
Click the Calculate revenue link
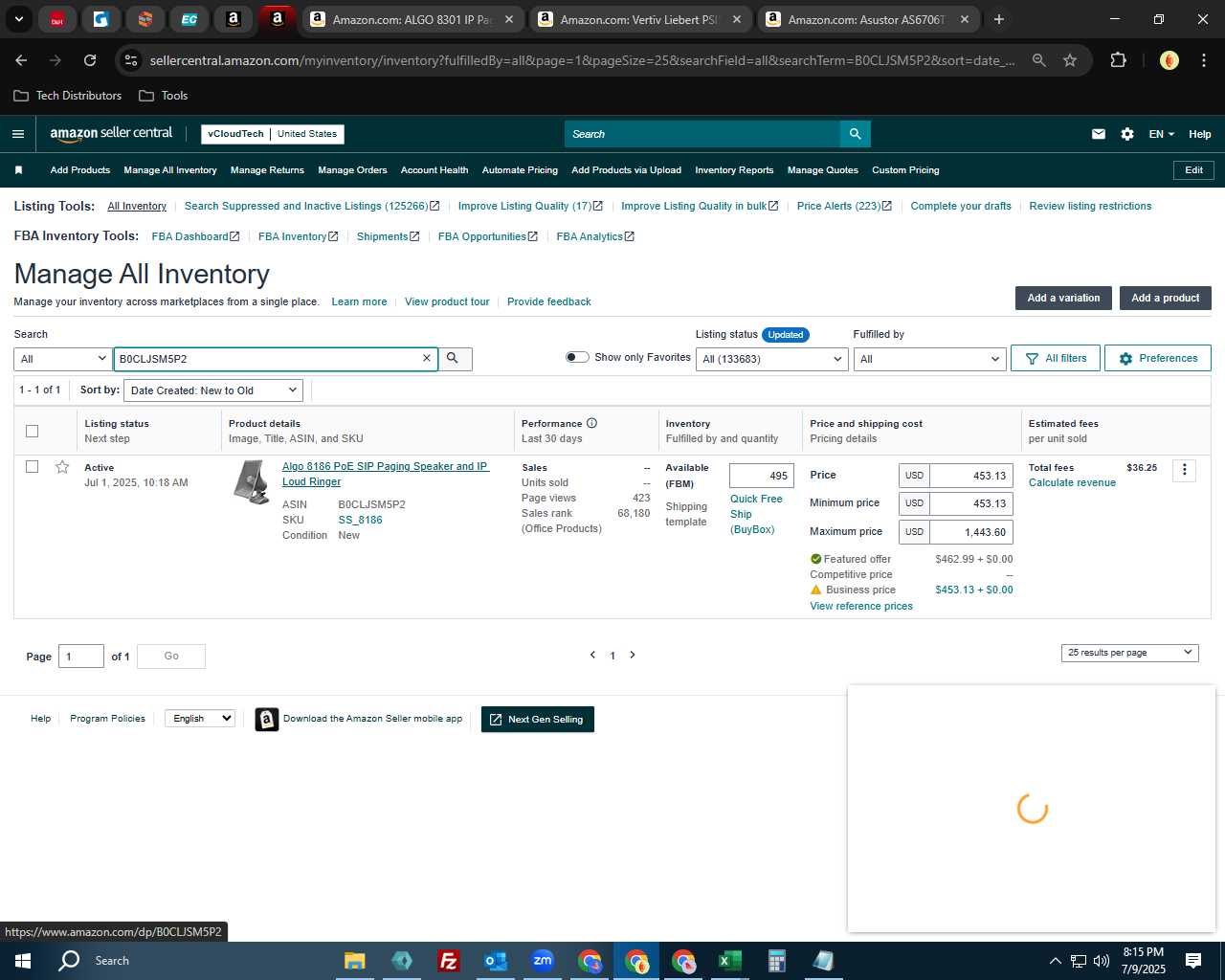point(1072,482)
